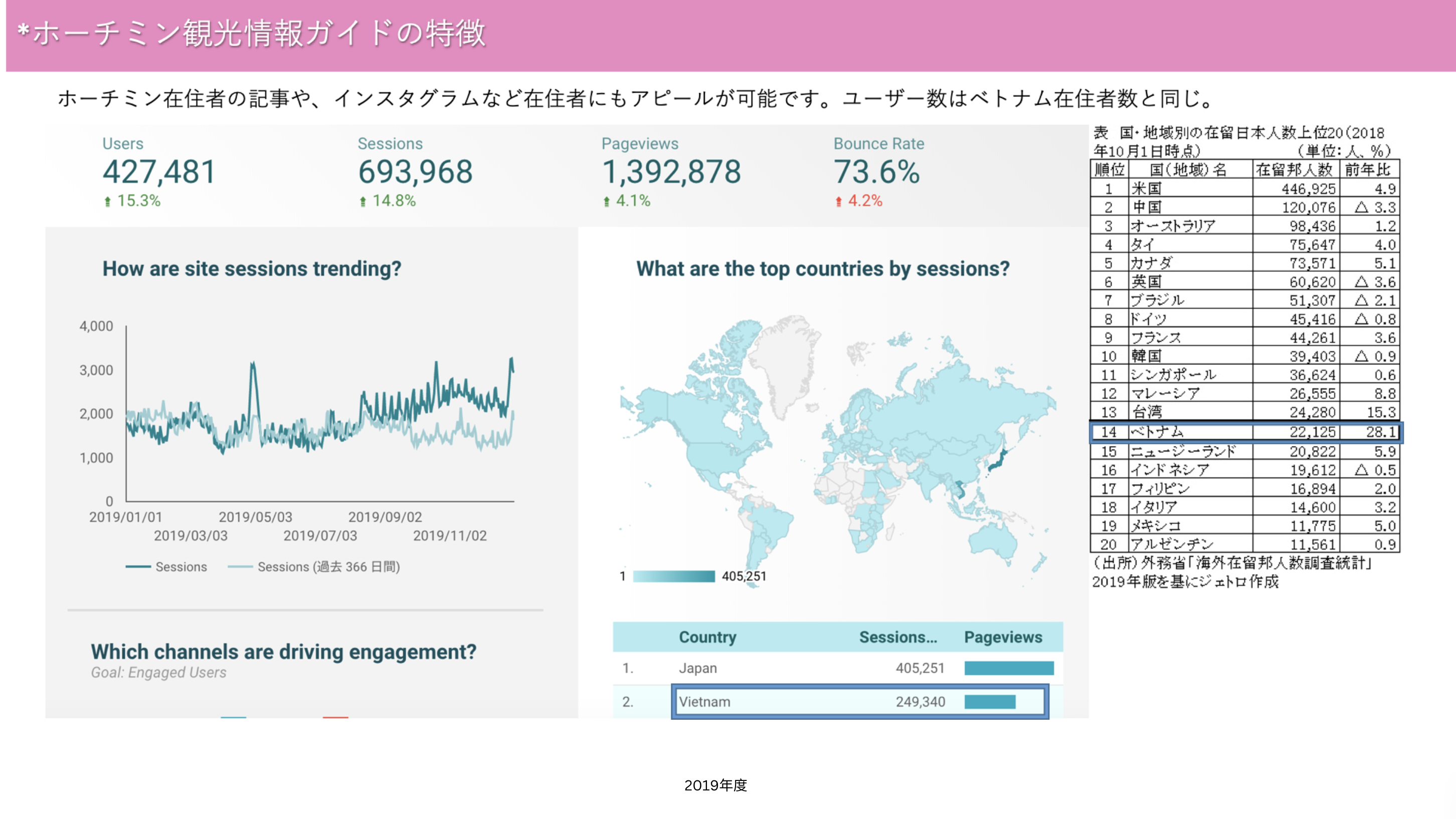Click the green up arrow under Pageviews
Viewport: 1456px width, 819px height.
[x=607, y=201]
